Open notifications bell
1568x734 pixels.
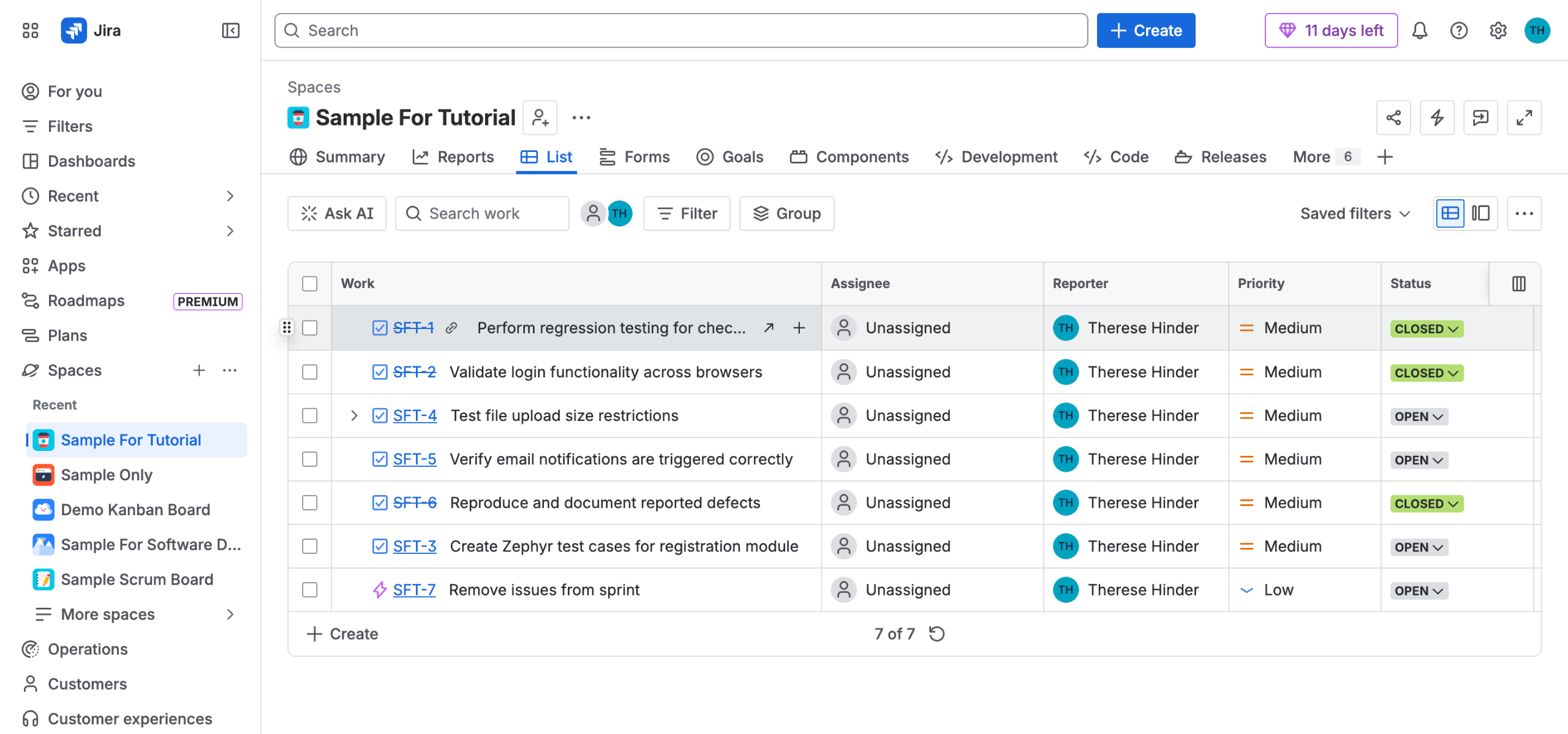(x=1419, y=31)
